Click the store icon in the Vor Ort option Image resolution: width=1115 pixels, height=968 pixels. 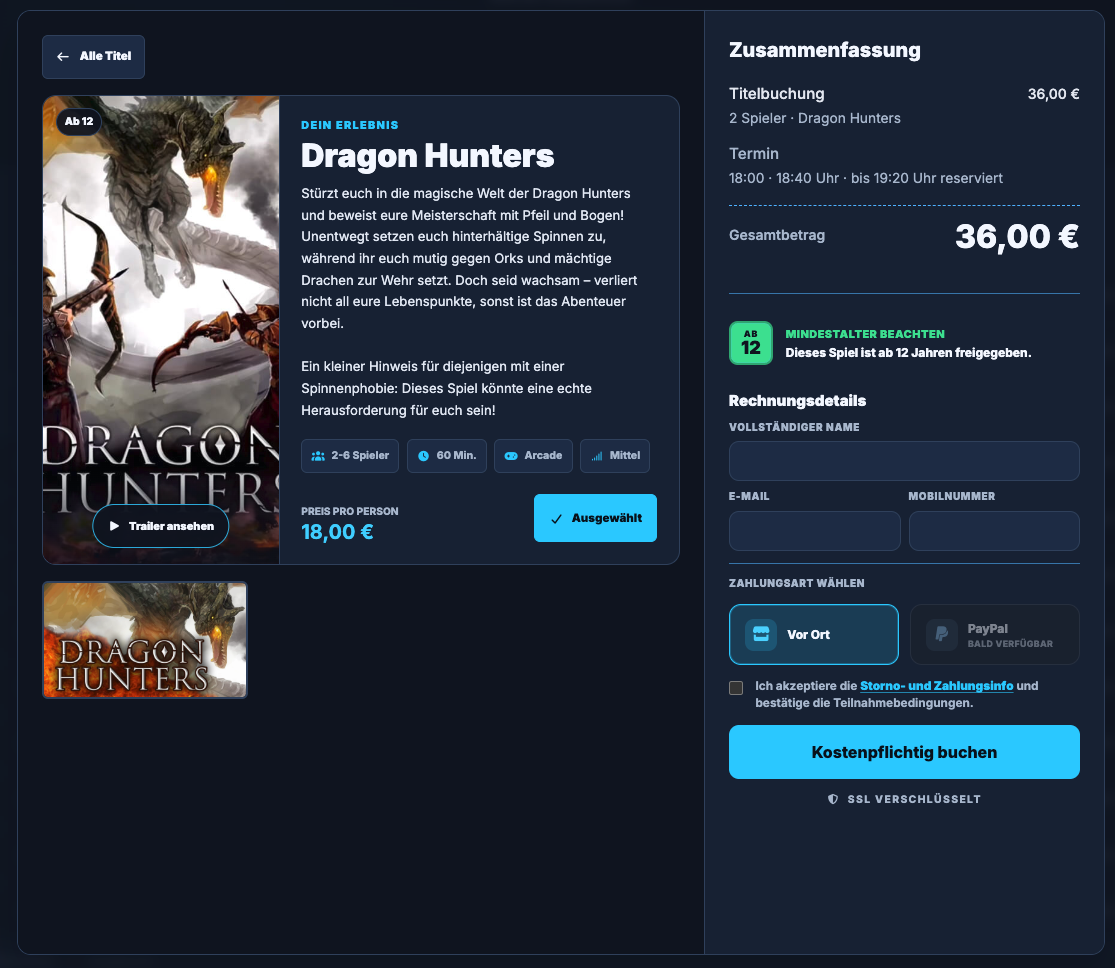(x=761, y=634)
